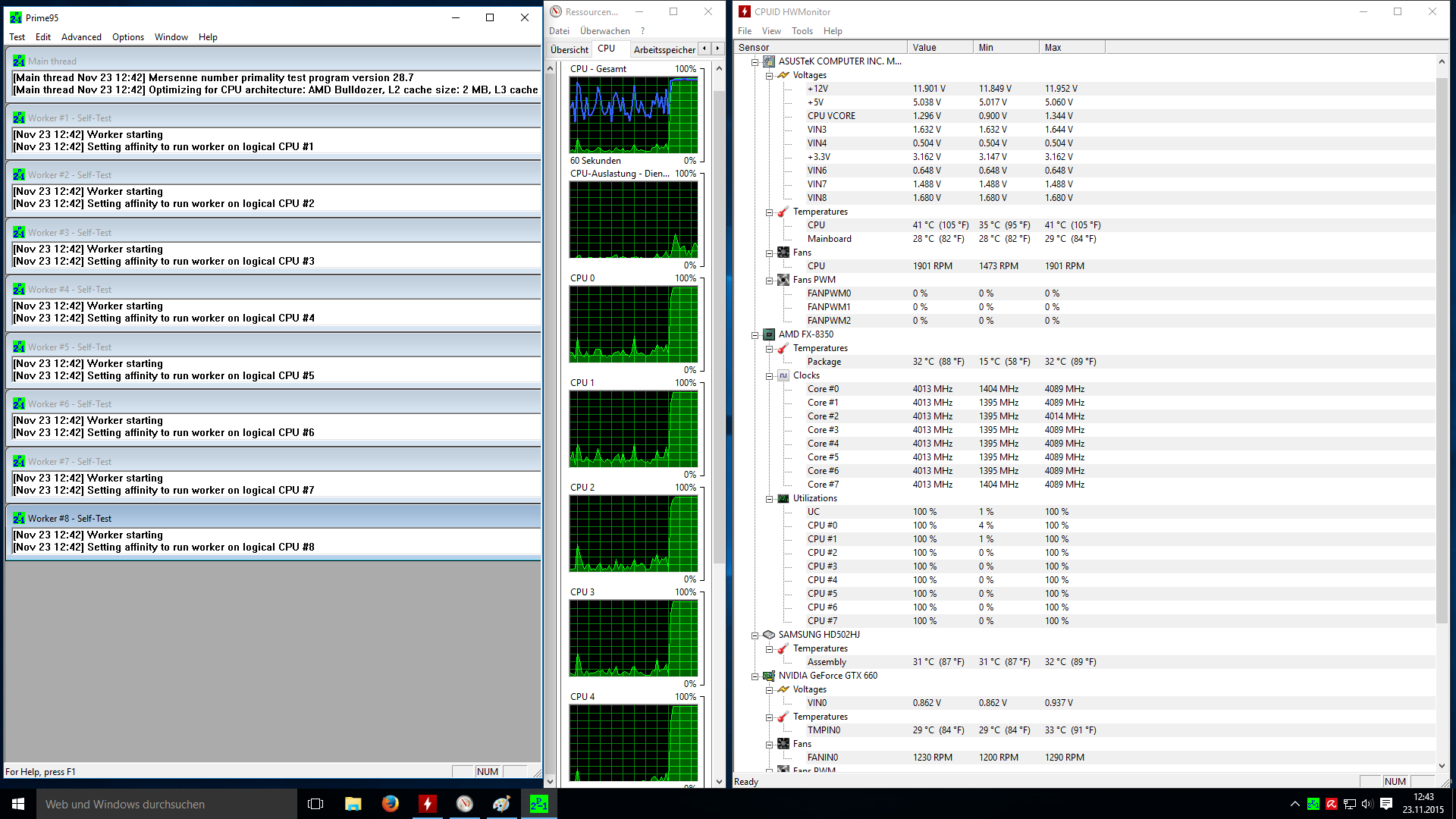Open the Tools menu in HWMonitor
This screenshot has height=819, width=1456.
pos(802,31)
